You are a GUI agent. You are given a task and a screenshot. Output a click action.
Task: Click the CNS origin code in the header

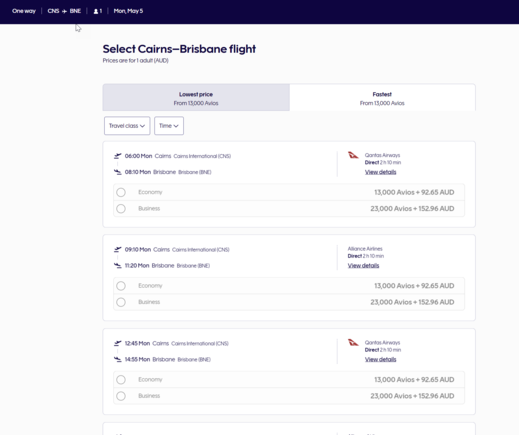click(53, 11)
